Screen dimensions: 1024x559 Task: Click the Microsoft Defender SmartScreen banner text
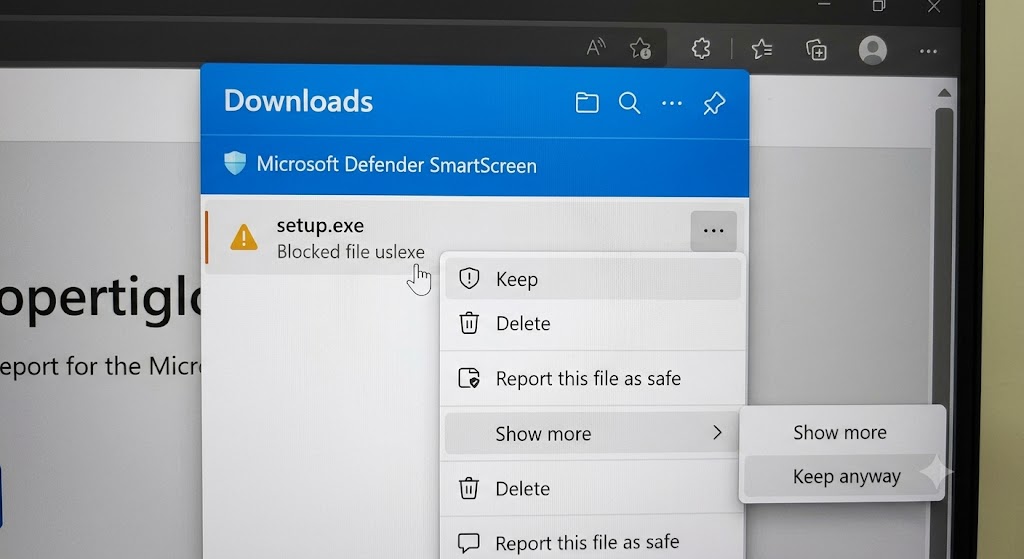click(396, 165)
